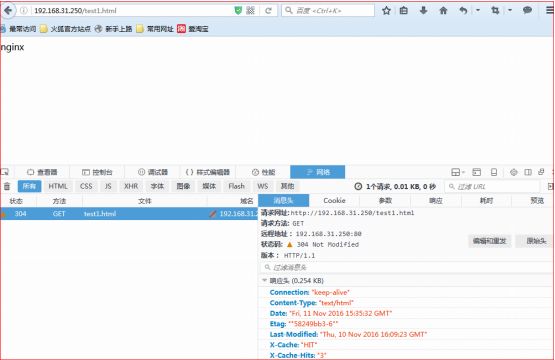Toggle the CSS request filter

coord(86,186)
